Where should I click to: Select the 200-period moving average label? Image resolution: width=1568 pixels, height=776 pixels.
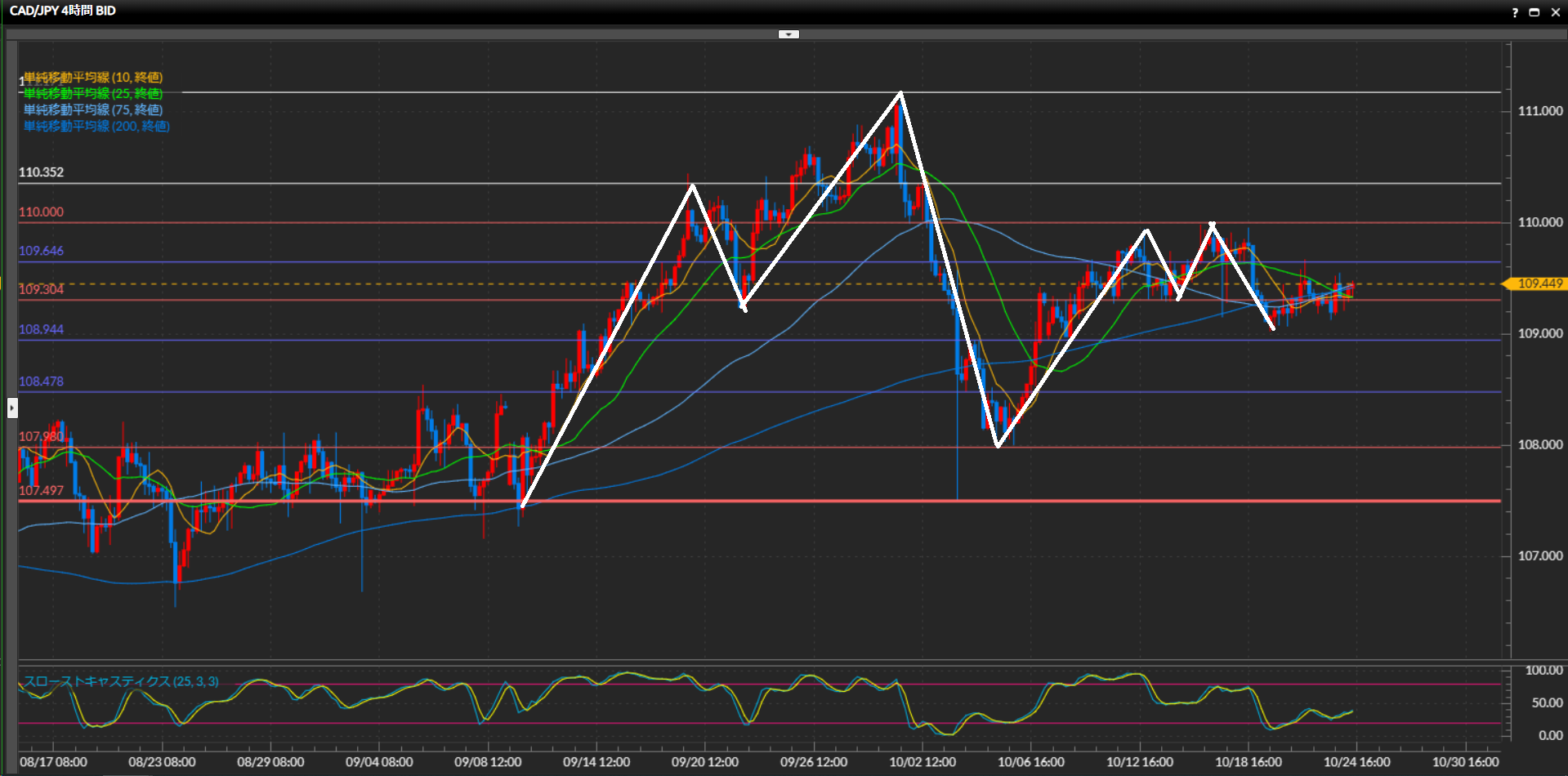(96, 126)
